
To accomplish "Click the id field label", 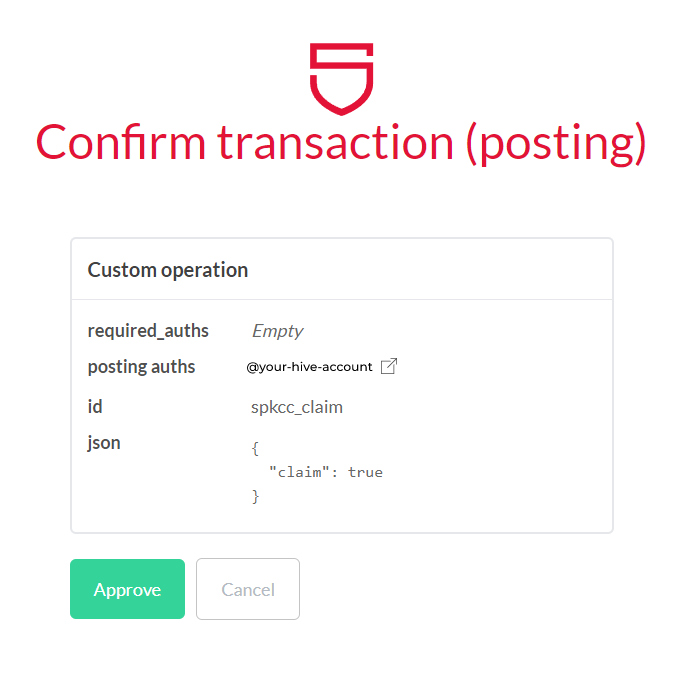I will click(x=95, y=407).
